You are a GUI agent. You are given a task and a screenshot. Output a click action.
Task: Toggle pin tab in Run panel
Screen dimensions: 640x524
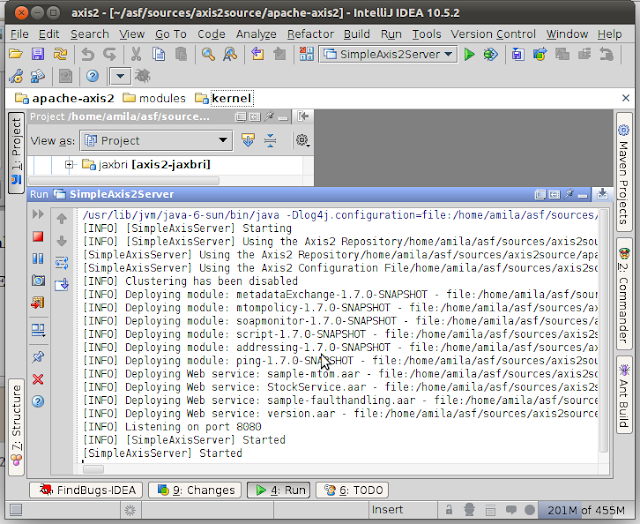(38, 357)
